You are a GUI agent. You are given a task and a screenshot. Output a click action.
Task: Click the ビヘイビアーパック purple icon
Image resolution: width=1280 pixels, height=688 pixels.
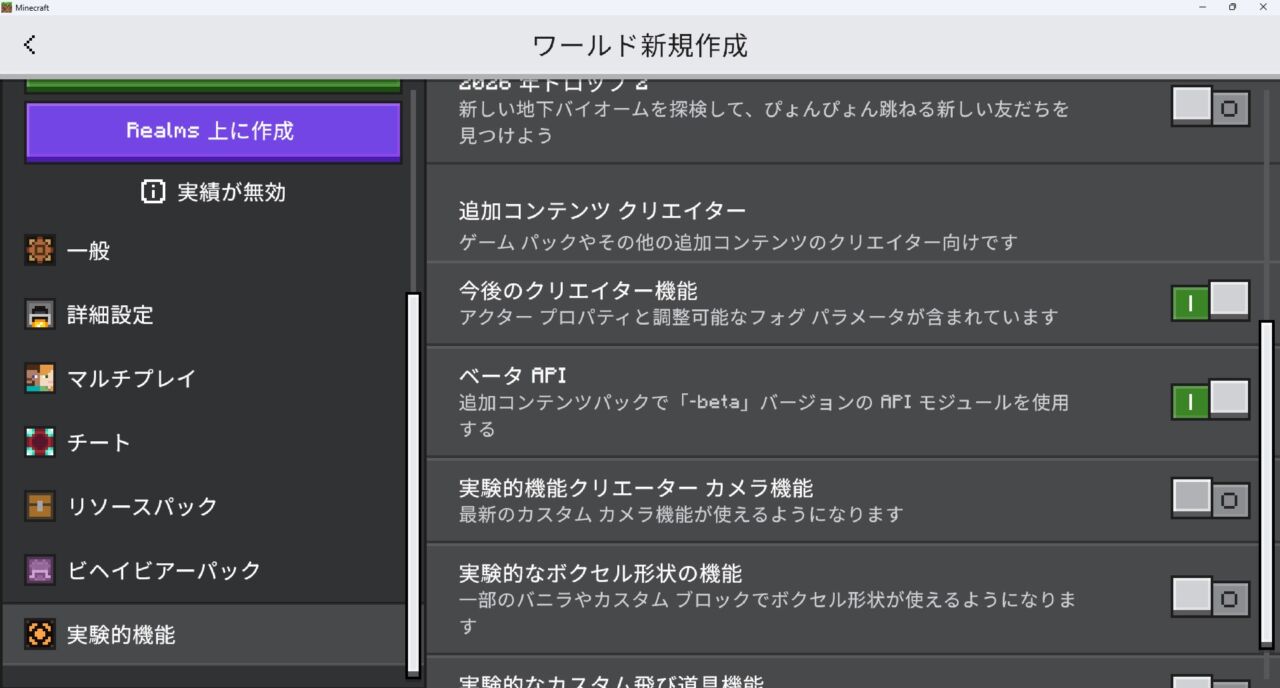pyautogui.click(x=40, y=570)
